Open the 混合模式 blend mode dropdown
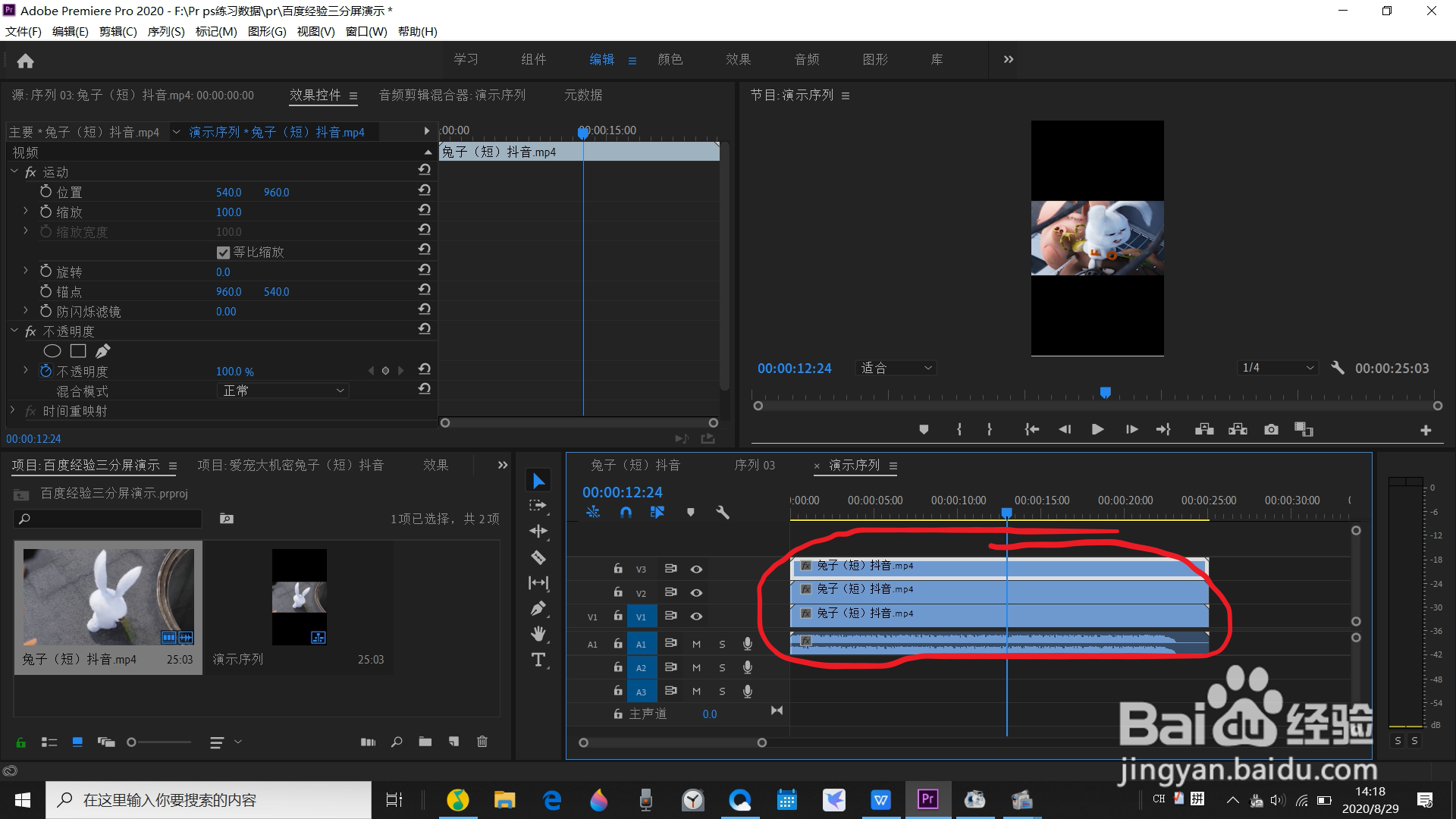Image resolution: width=1456 pixels, height=819 pixels. coord(282,391)
